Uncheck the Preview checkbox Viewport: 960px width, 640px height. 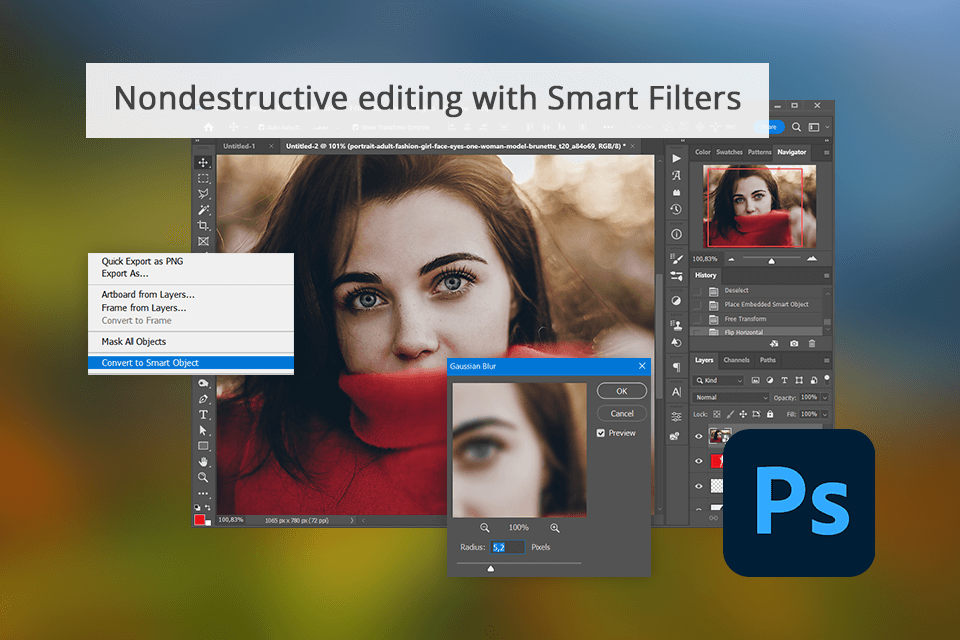(601, 433)
